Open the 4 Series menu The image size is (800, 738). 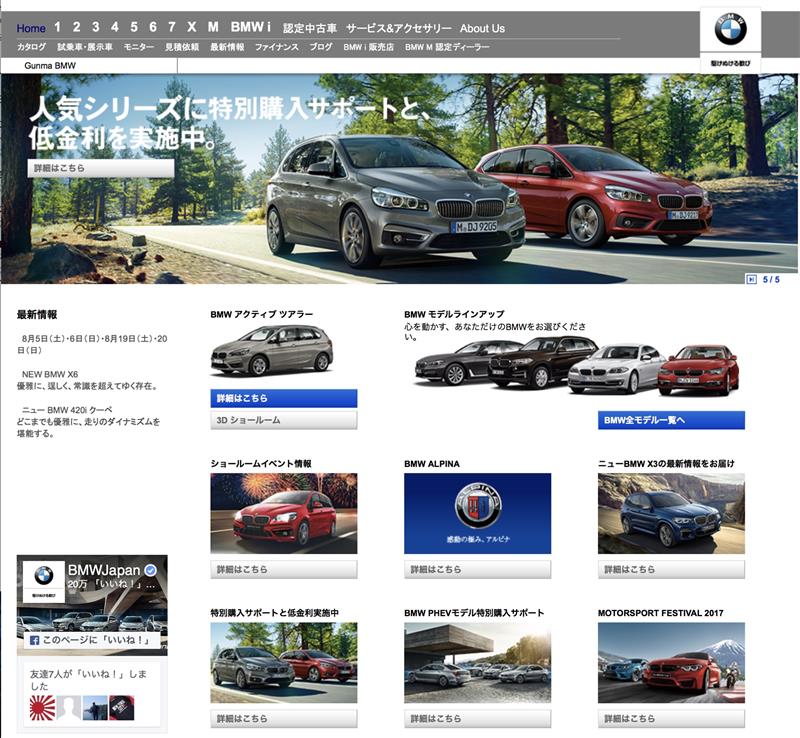[115, 27]
